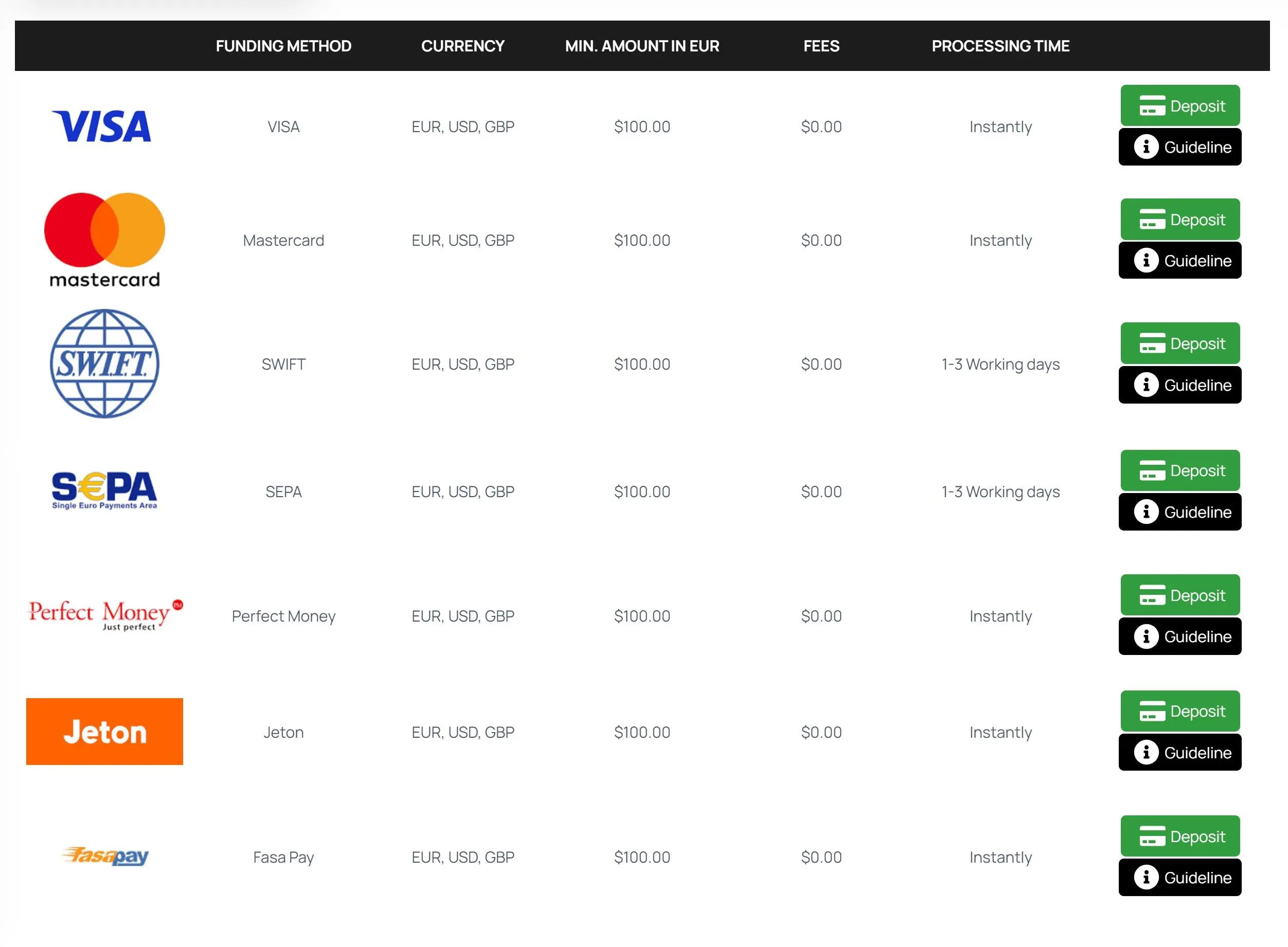Click the Mastercard logo
The image size is (1288, 947).
coord(104,240)
